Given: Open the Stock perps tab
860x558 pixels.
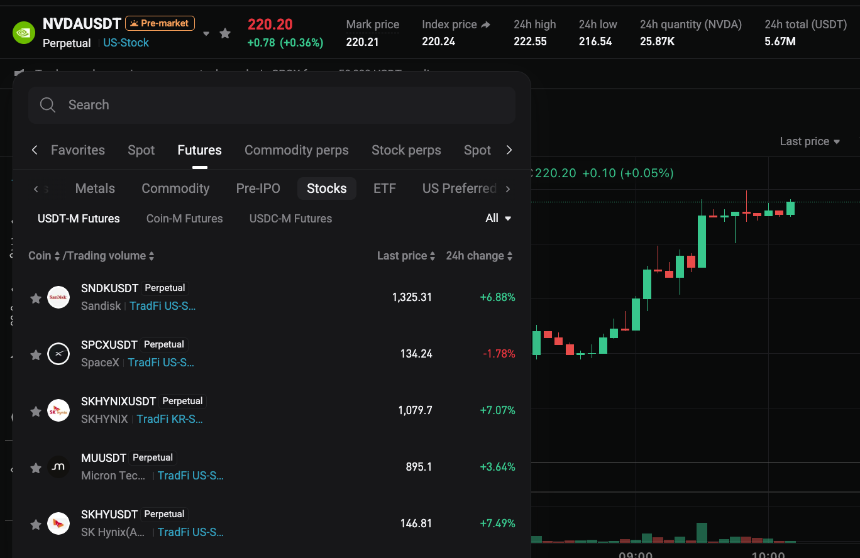Looking at the screenshot, I should (406, 150).
